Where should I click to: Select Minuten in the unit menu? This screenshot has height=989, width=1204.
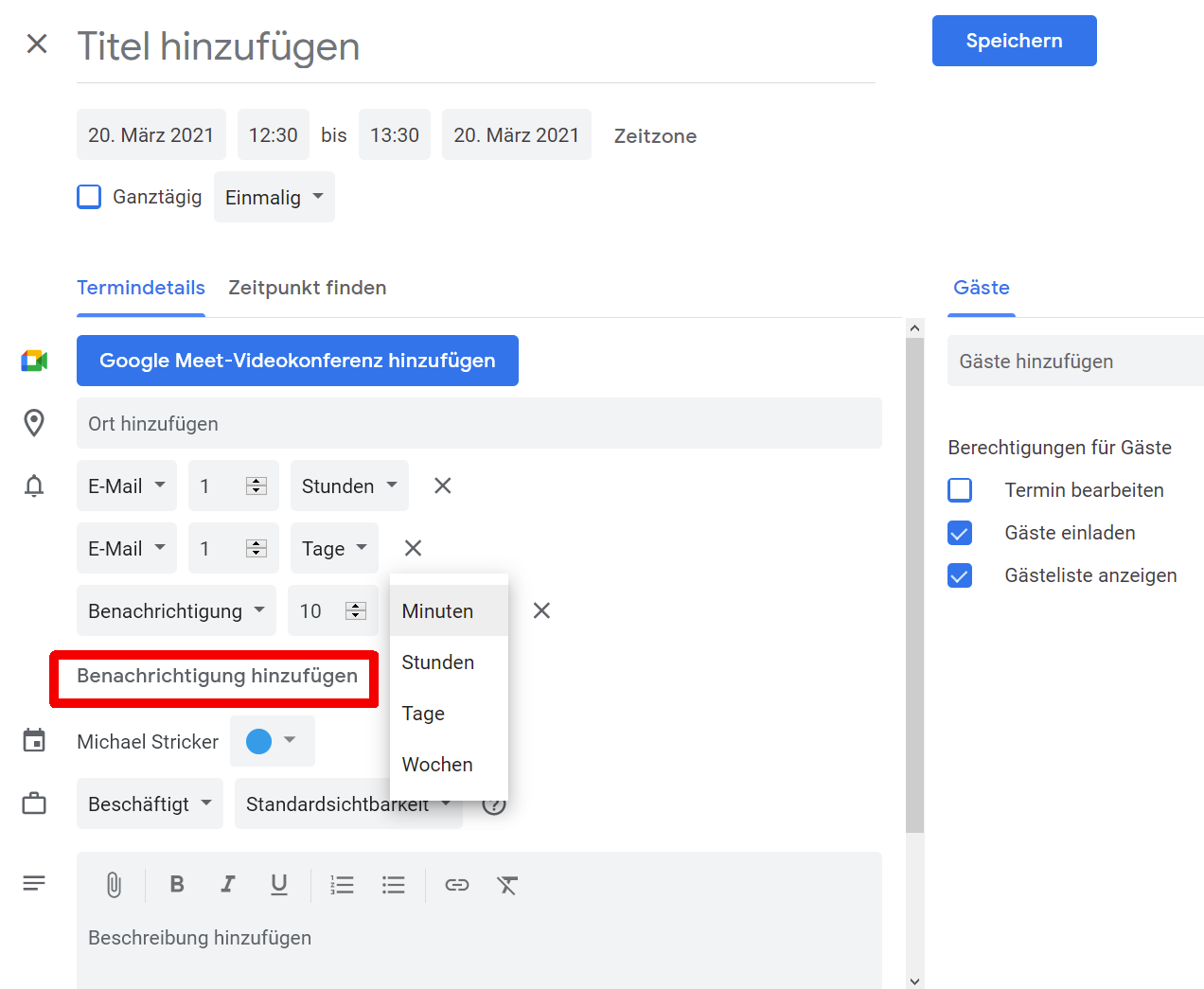tap(449, 610)
